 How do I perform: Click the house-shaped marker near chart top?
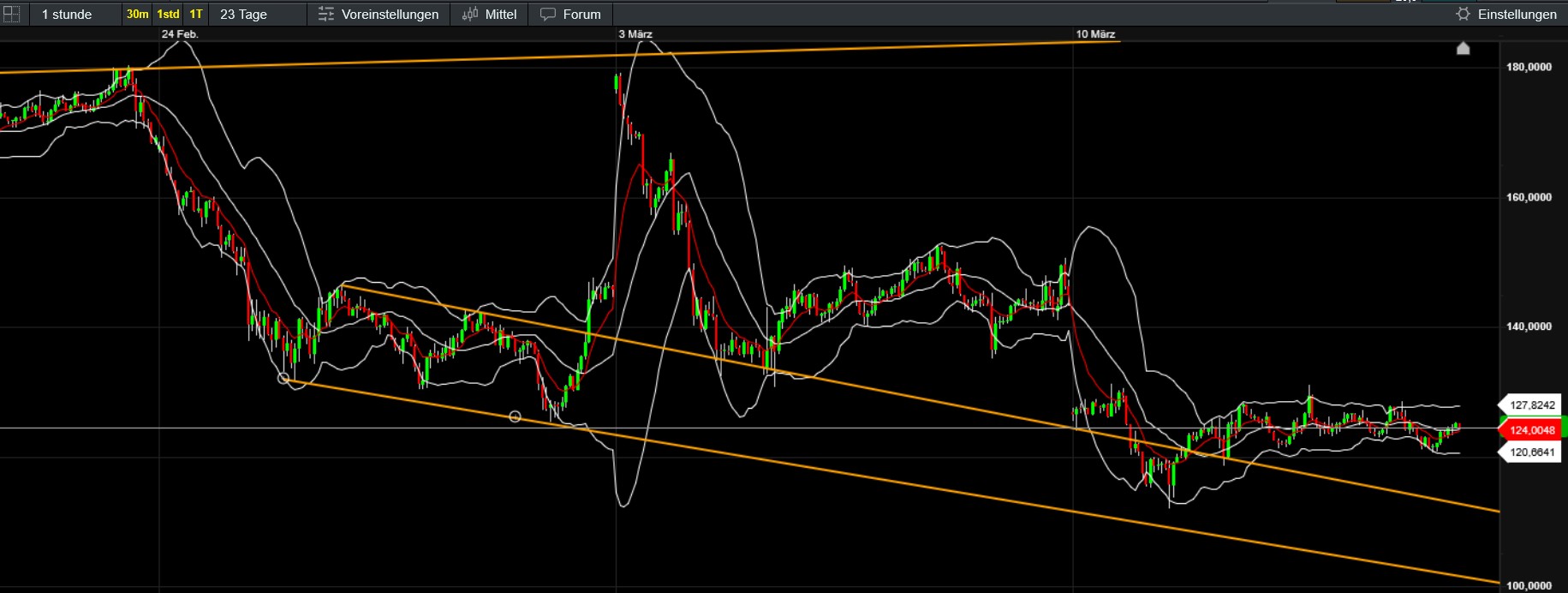click(1464, 48)
